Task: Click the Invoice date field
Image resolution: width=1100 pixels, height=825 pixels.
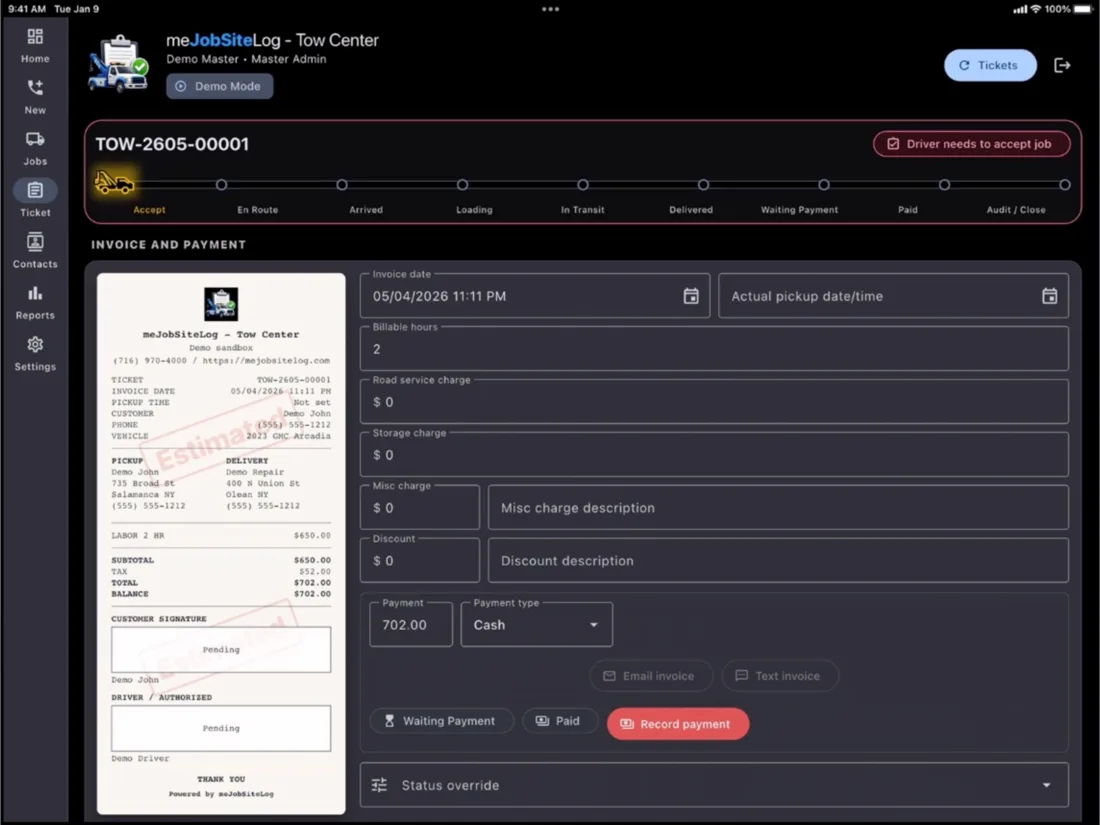Action: tap(535, 296)
